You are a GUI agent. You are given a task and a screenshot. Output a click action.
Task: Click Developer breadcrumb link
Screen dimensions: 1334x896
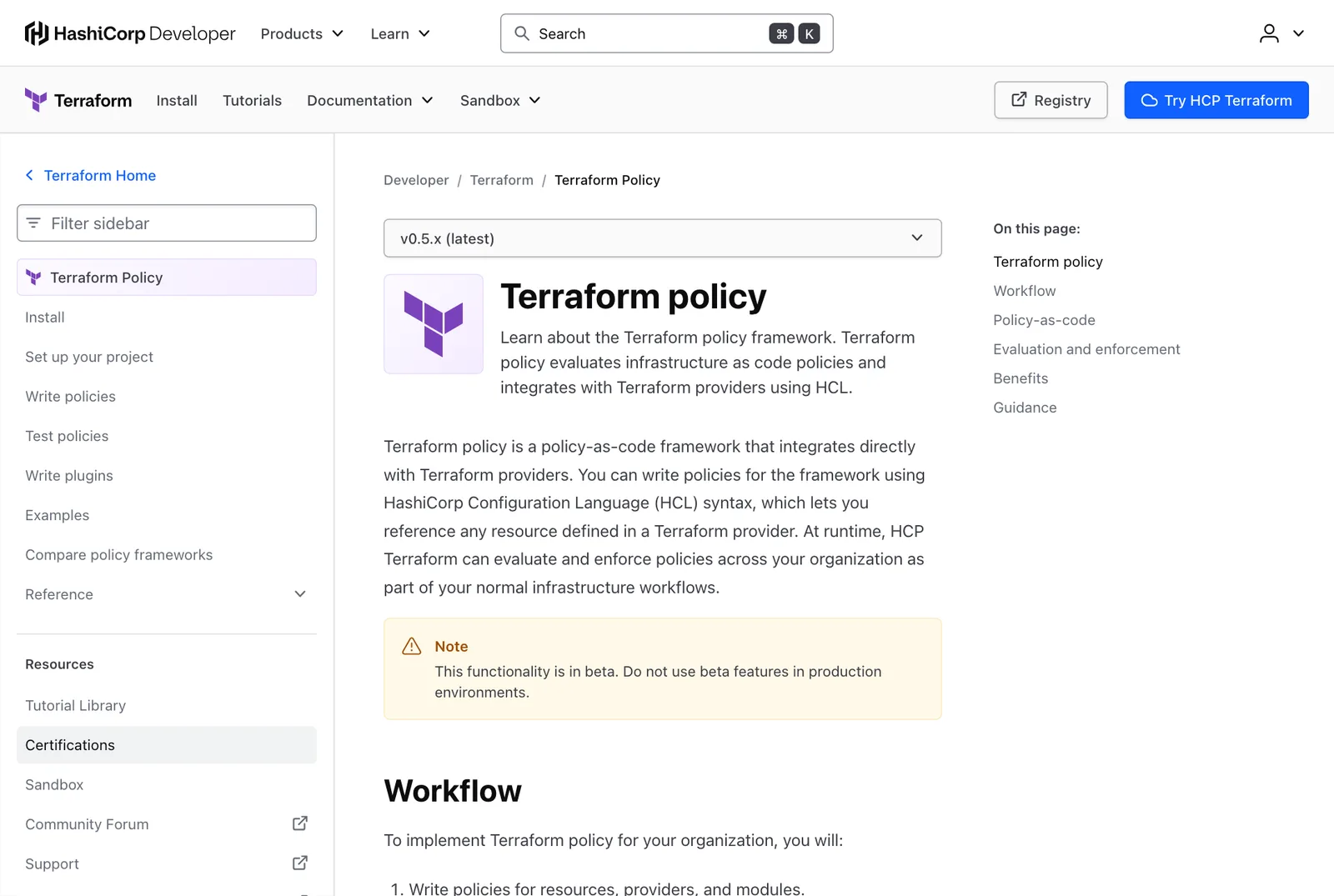[x=416, y=180]
